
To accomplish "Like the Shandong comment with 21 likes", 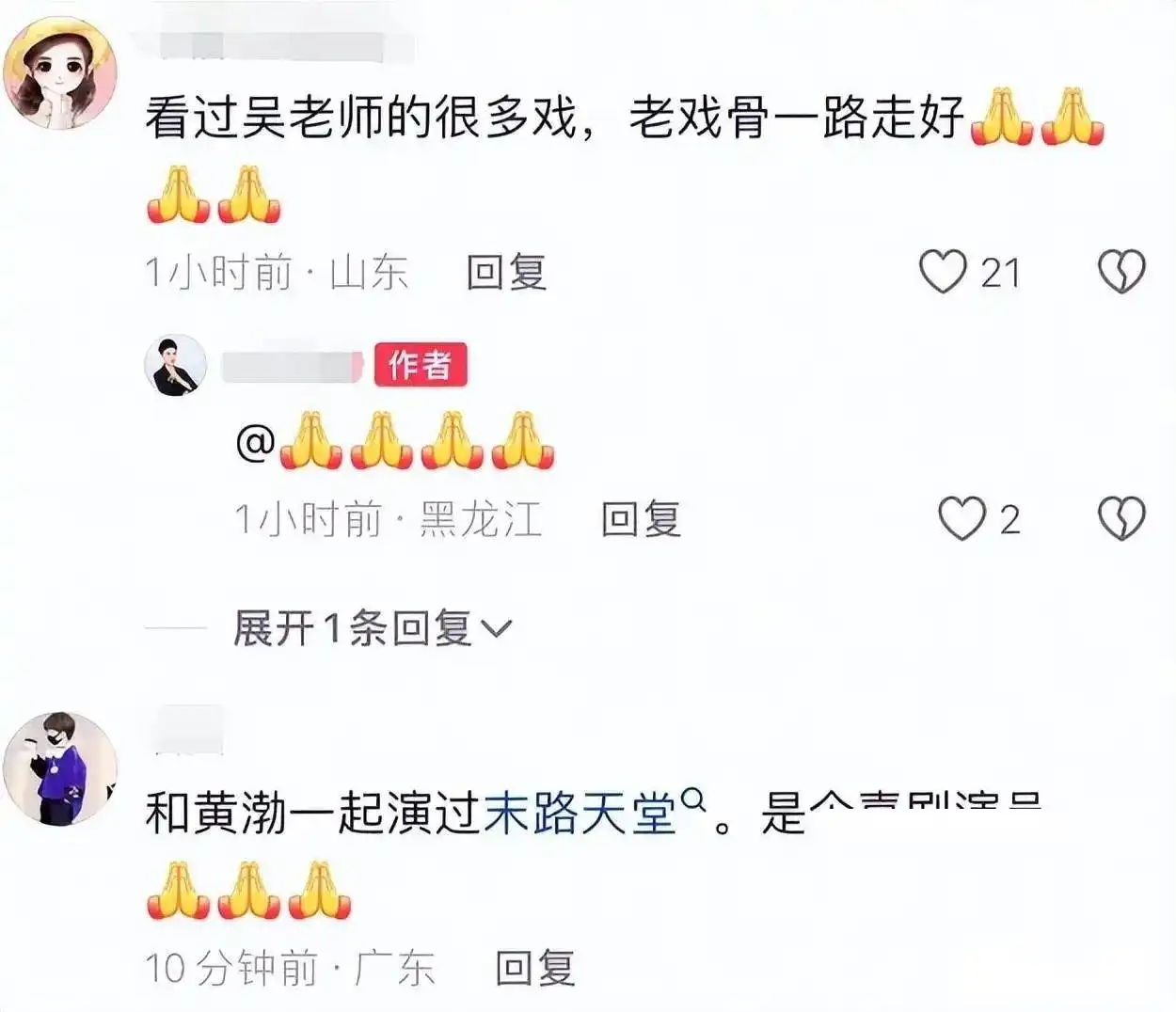I will pos(943,272).
